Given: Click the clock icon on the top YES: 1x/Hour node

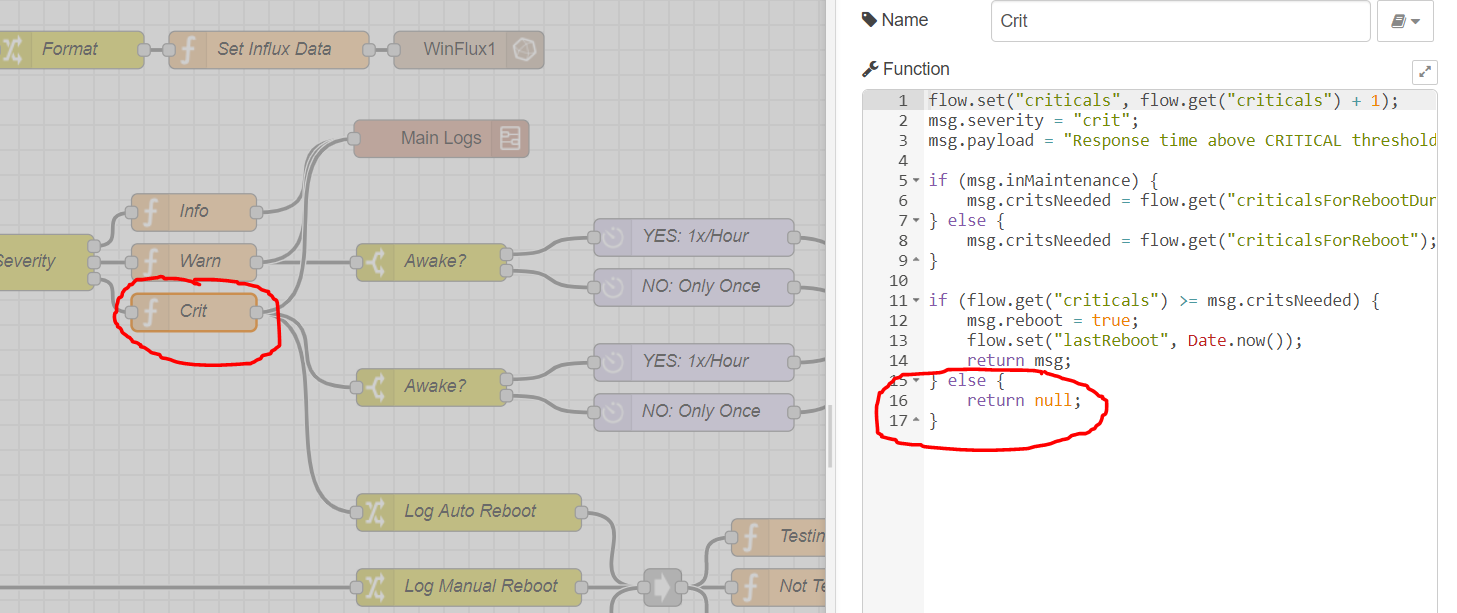Looking at the screenshot, I should click(x=614, y=236).
